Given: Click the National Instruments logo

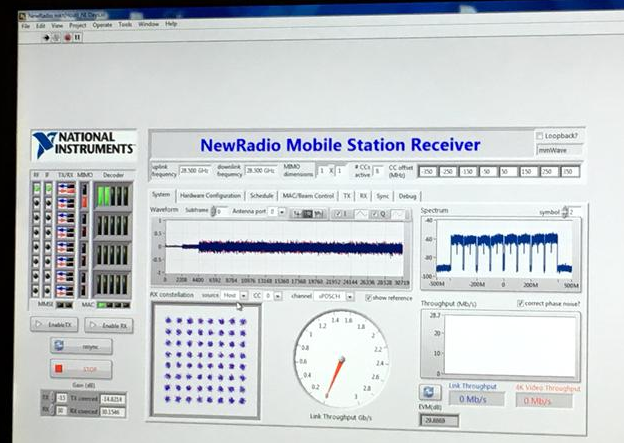Looking at the screenshot, I should coord(84,145).
